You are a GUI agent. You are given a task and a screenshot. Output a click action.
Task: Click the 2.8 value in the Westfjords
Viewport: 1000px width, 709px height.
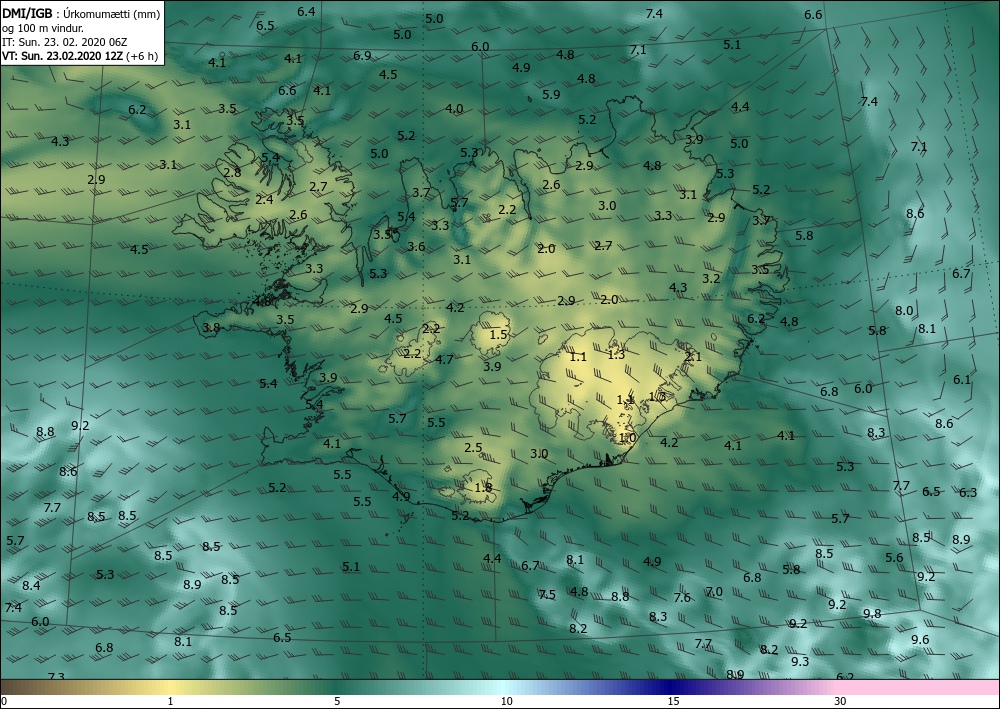[232, 173]
